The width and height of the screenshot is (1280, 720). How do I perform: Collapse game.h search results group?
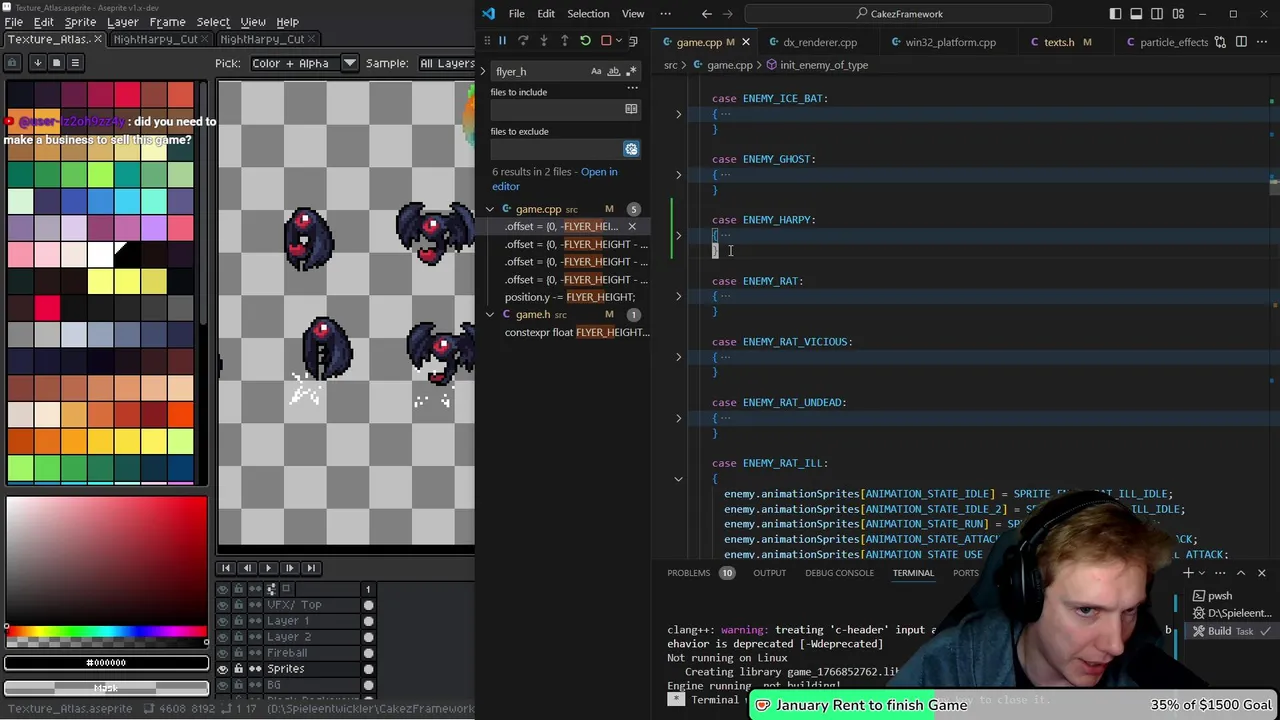pos(490,314)
